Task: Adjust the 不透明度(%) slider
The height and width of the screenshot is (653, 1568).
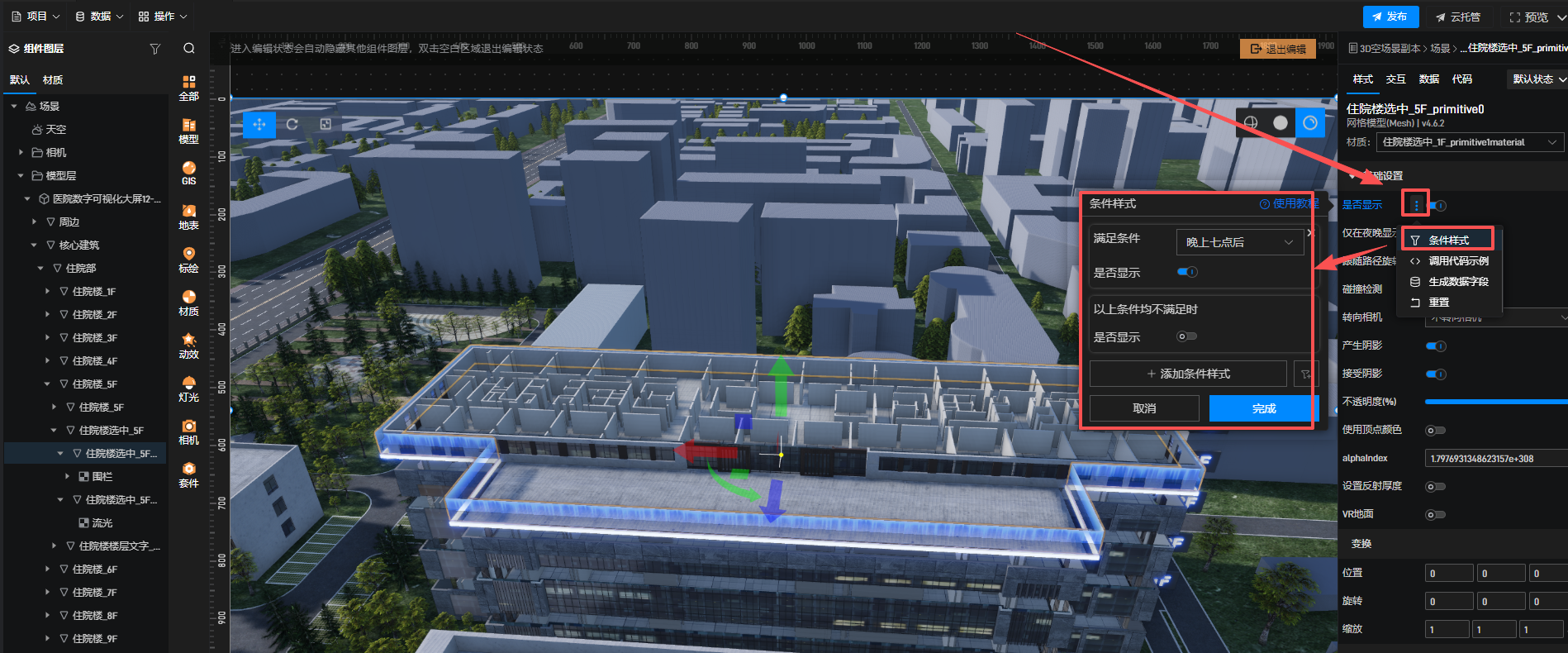Action: point(1495,402)
